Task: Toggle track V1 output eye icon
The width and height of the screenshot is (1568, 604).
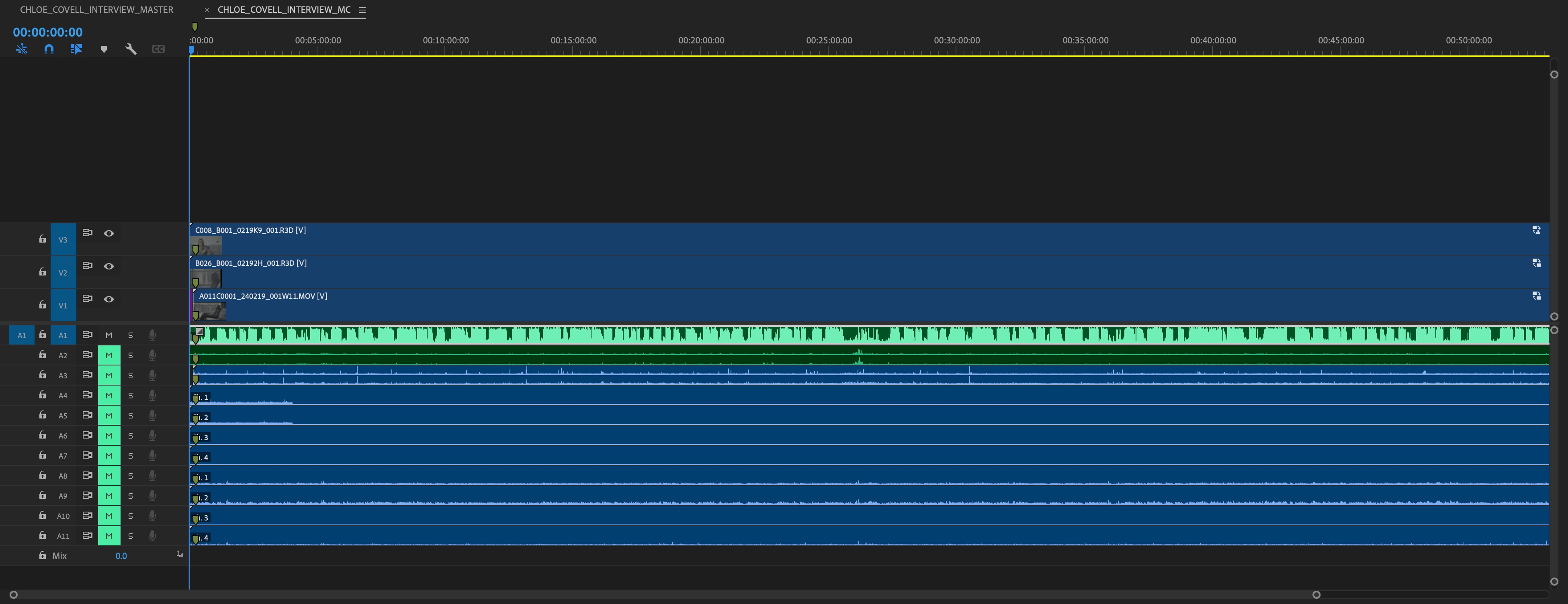Action: [x=109, y=299]
